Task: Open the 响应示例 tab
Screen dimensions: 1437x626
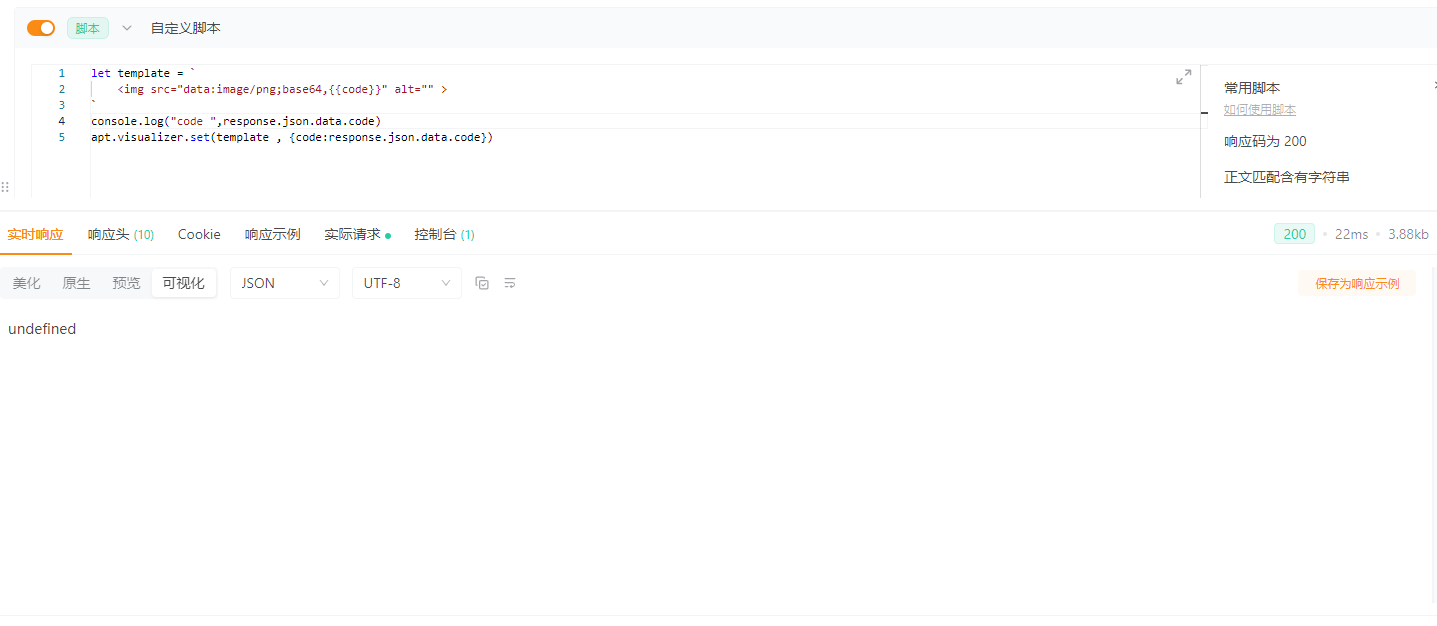Action: 273,234
